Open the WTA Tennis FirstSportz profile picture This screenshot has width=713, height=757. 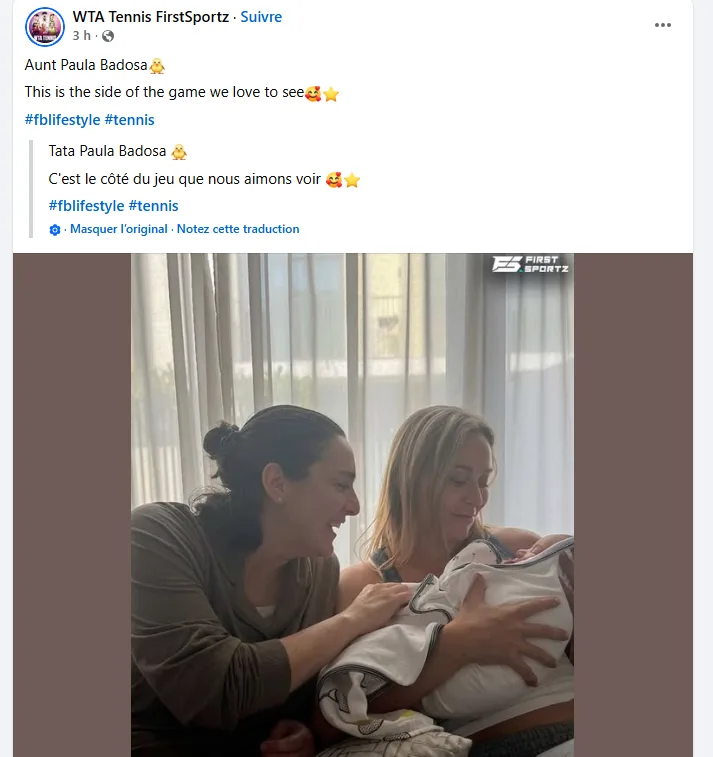45,26
